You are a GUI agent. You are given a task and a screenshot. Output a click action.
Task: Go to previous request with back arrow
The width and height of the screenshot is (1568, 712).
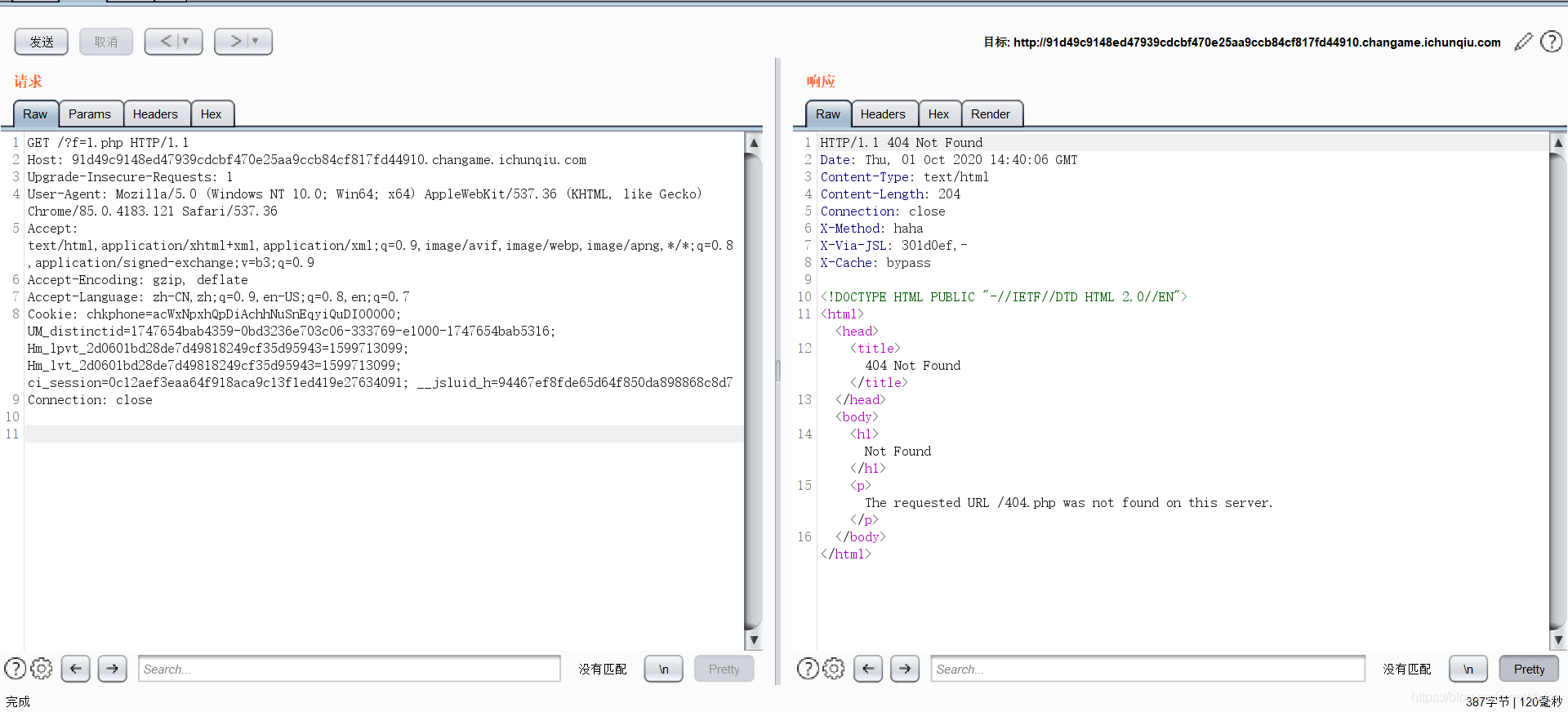166,41
